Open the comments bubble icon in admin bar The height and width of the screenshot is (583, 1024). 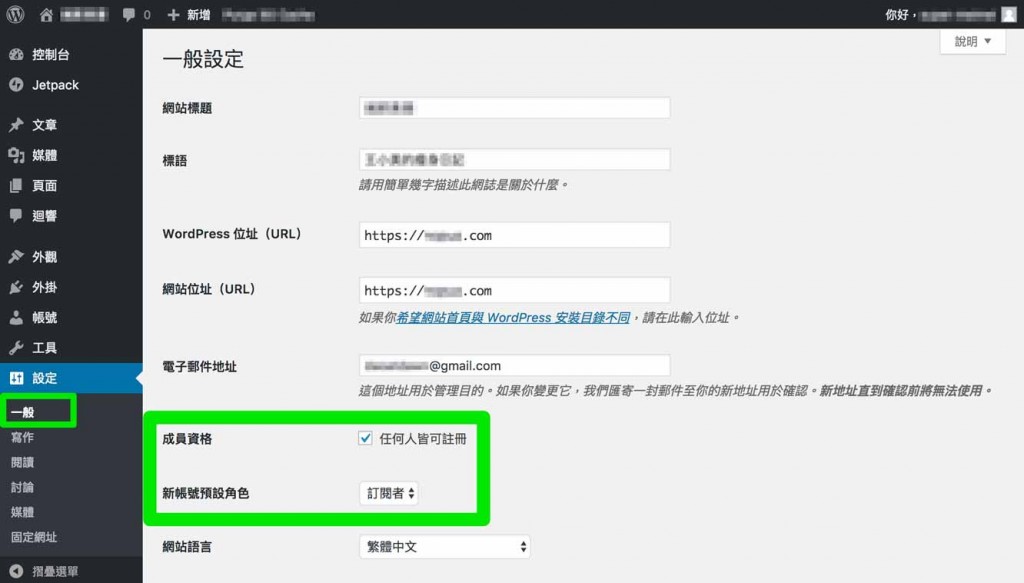point(129,14)
